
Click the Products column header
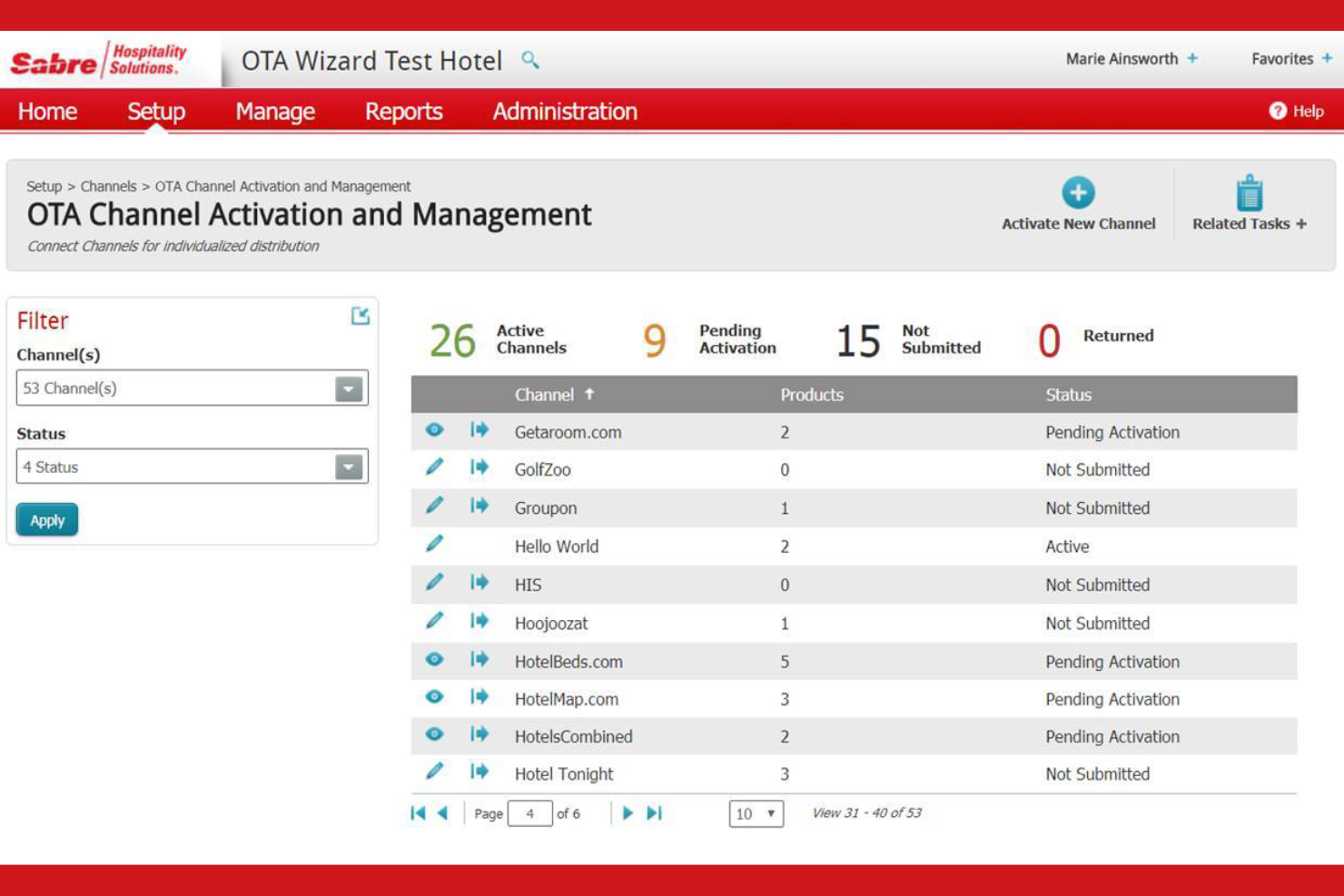click(812, 395)
